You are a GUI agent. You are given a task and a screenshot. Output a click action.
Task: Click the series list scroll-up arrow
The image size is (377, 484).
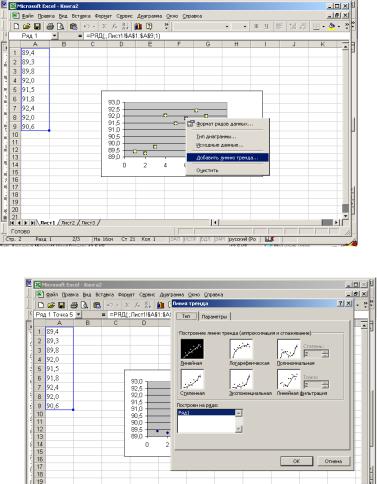(239, 413)
